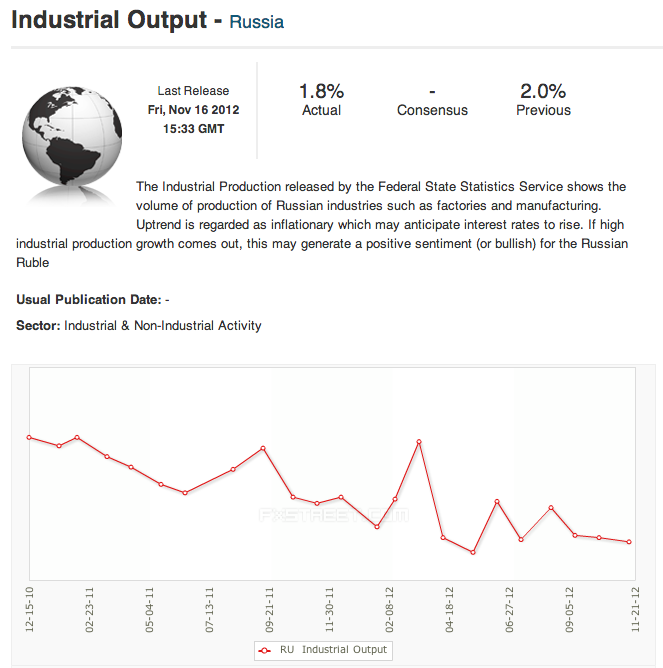Click the 1.8% Actual value
The height and width of the screenshot is (668, 663).
tap(321, 91)
